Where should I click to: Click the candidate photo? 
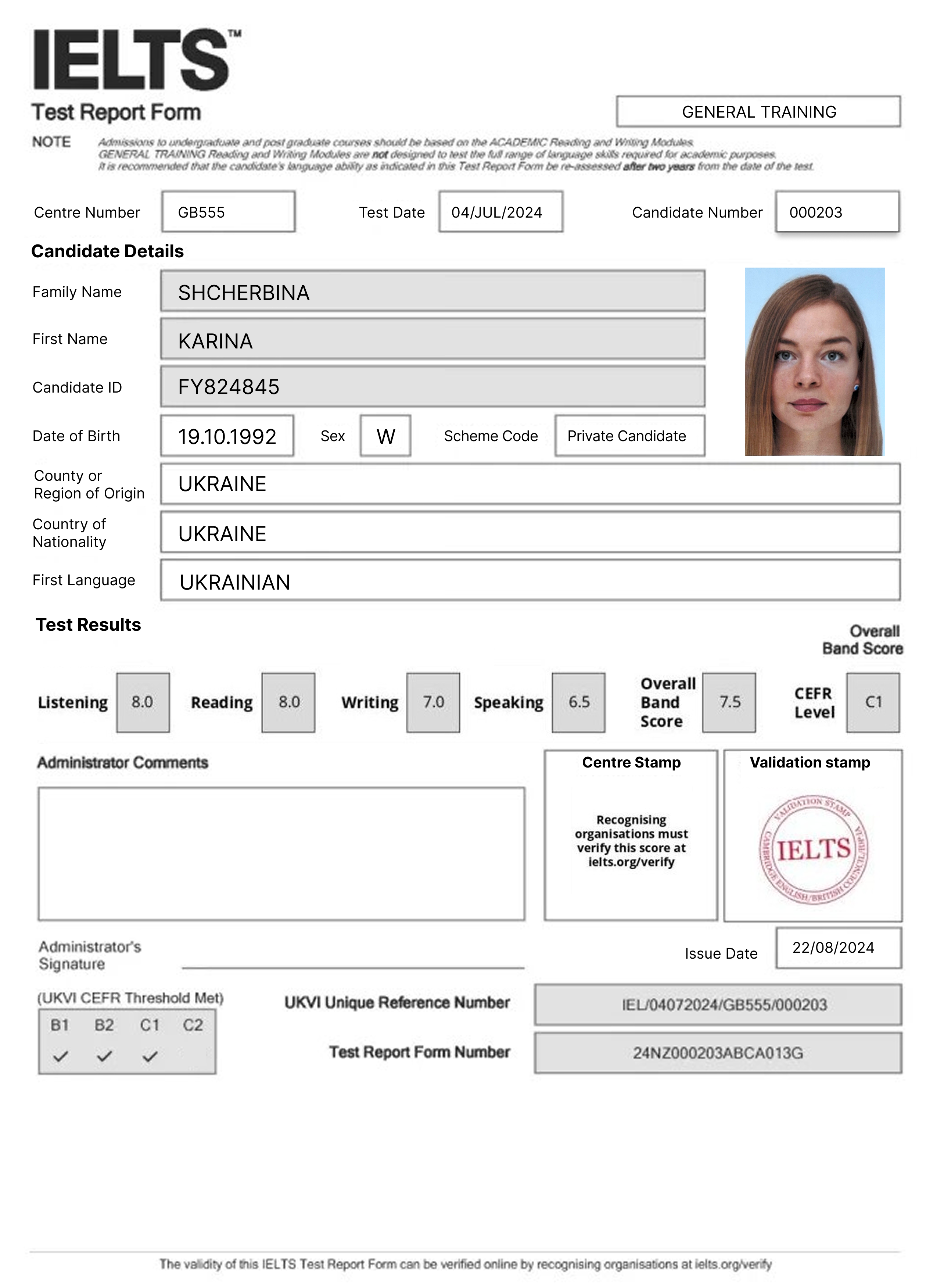pyautogui.click(x=814, y=361)
